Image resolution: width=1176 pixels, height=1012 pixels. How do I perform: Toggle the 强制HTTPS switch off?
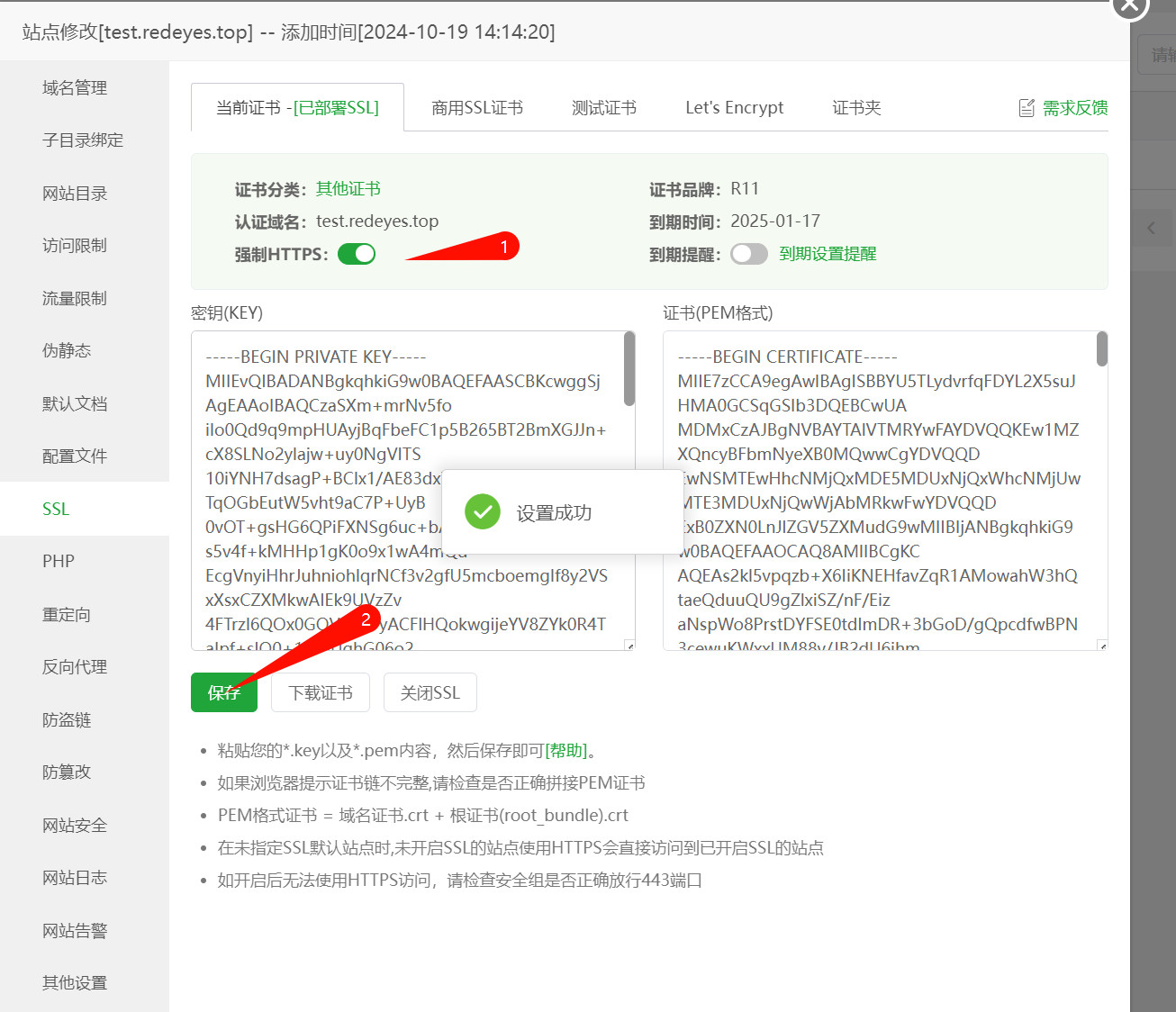(357, 254)
